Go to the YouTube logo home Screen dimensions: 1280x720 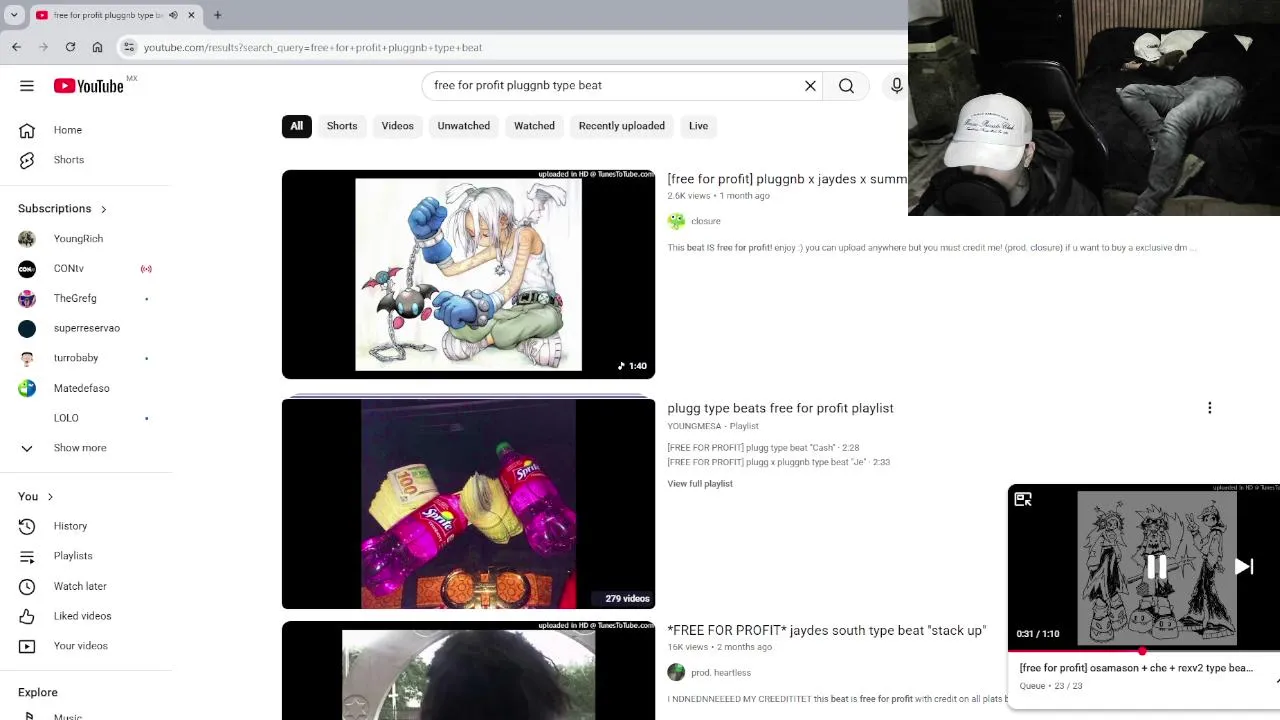coord(88,86)
